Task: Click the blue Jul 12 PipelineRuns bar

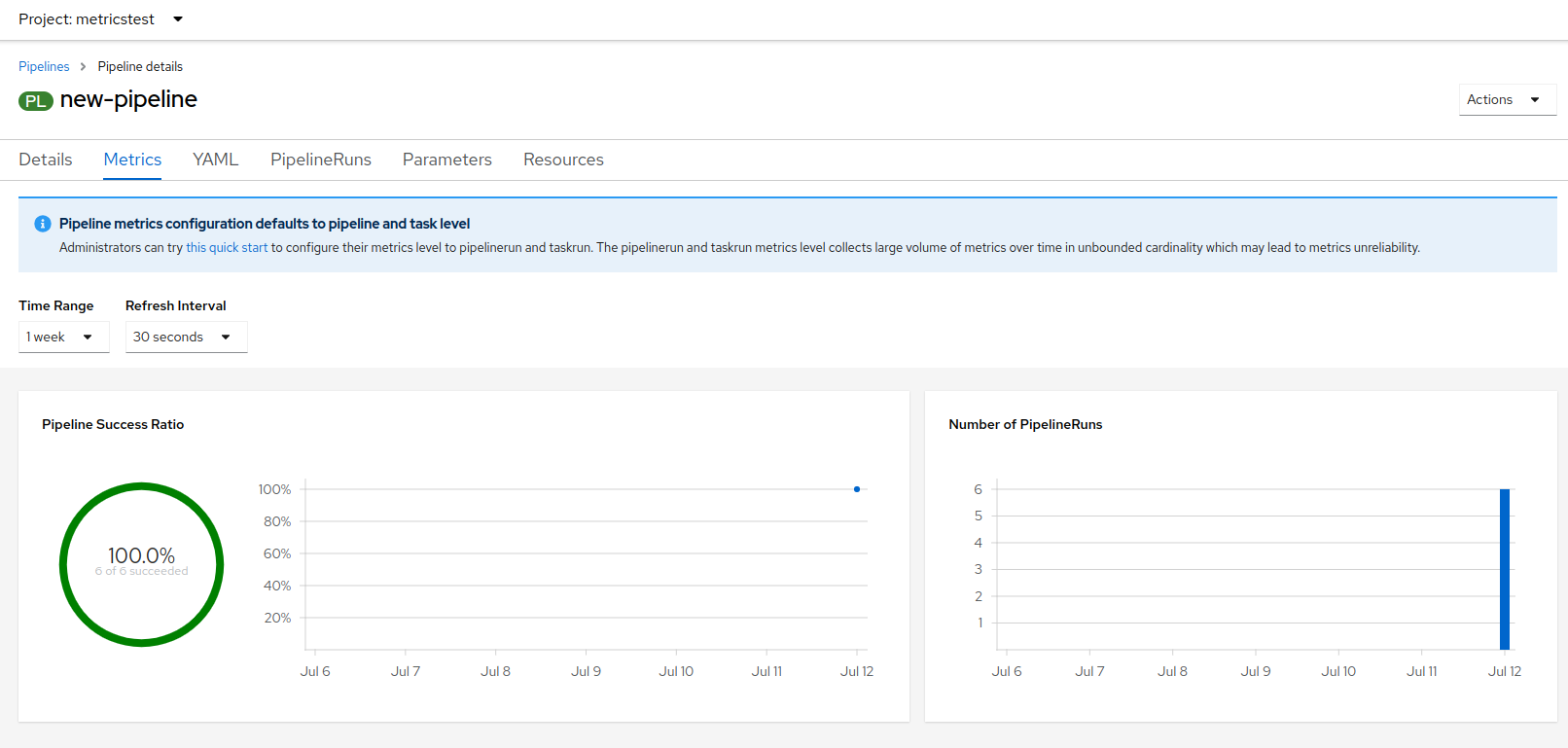Action: 1505,569
